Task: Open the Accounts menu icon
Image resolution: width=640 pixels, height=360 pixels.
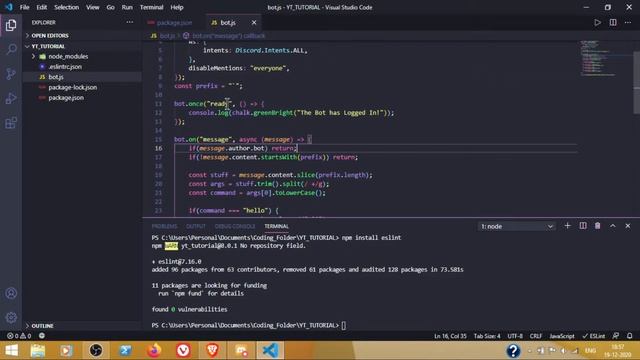Action: pos(11,293)
